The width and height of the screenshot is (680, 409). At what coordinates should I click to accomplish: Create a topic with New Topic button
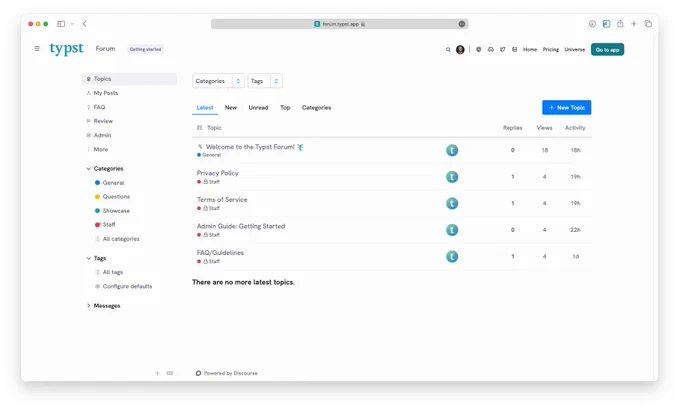click(x=566, y=108)
